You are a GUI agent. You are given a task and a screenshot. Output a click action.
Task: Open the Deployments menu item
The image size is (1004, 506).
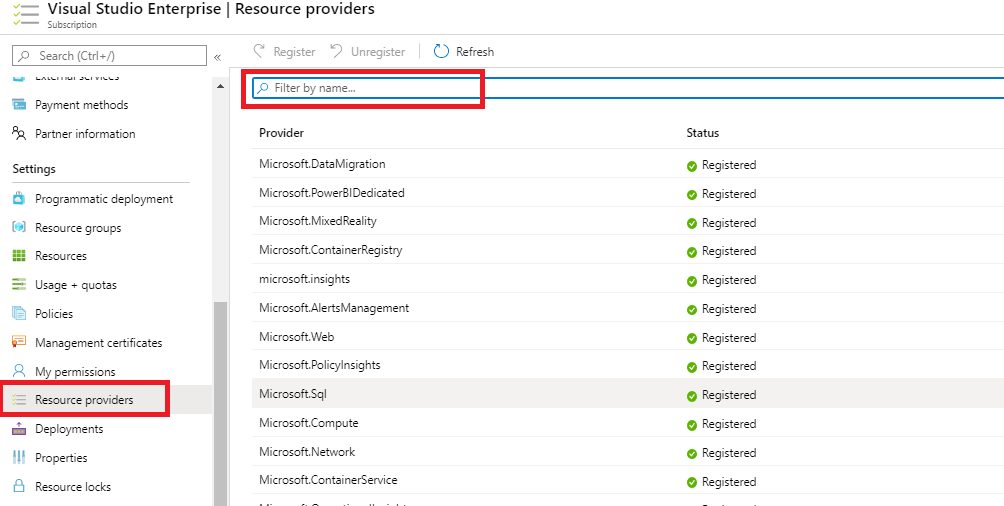(69, 428)
